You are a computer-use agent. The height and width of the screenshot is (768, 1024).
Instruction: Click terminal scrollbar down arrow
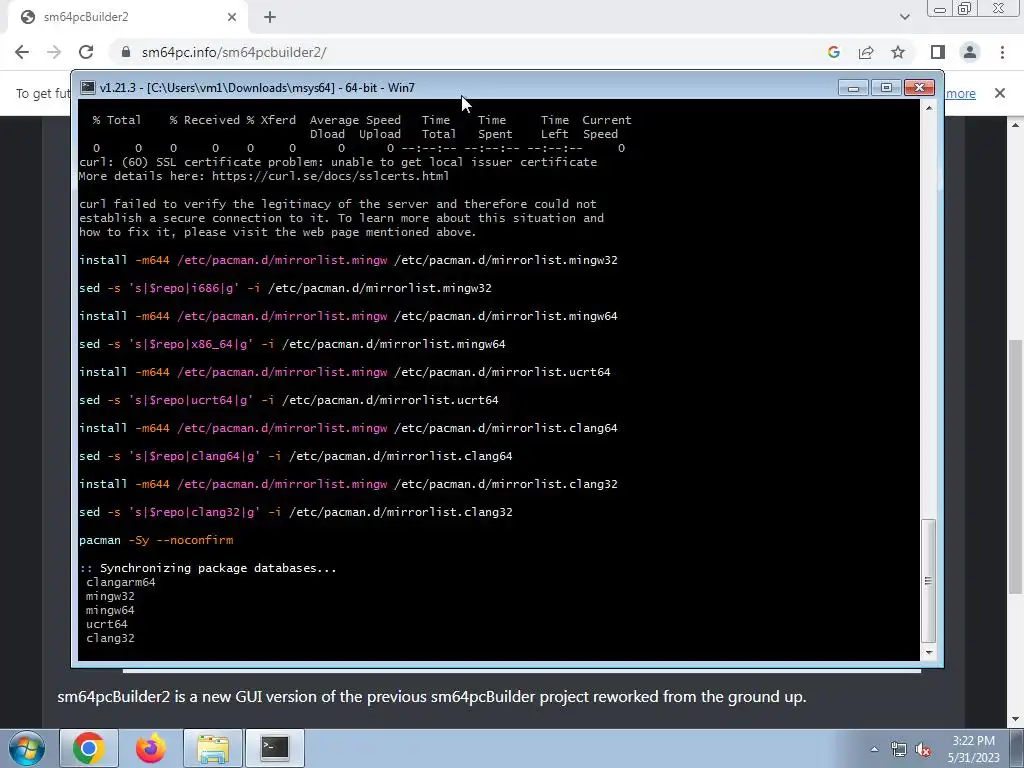pos(928,652)
